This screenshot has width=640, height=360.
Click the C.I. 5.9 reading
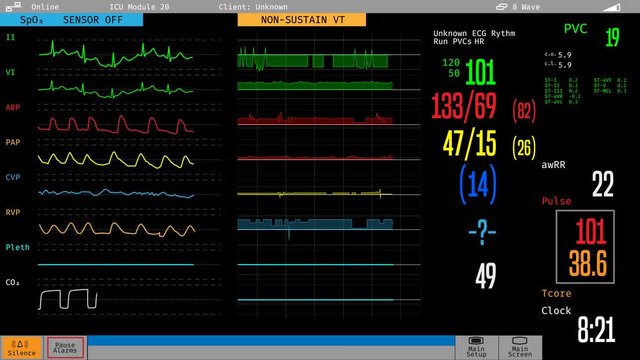point(558,64)
